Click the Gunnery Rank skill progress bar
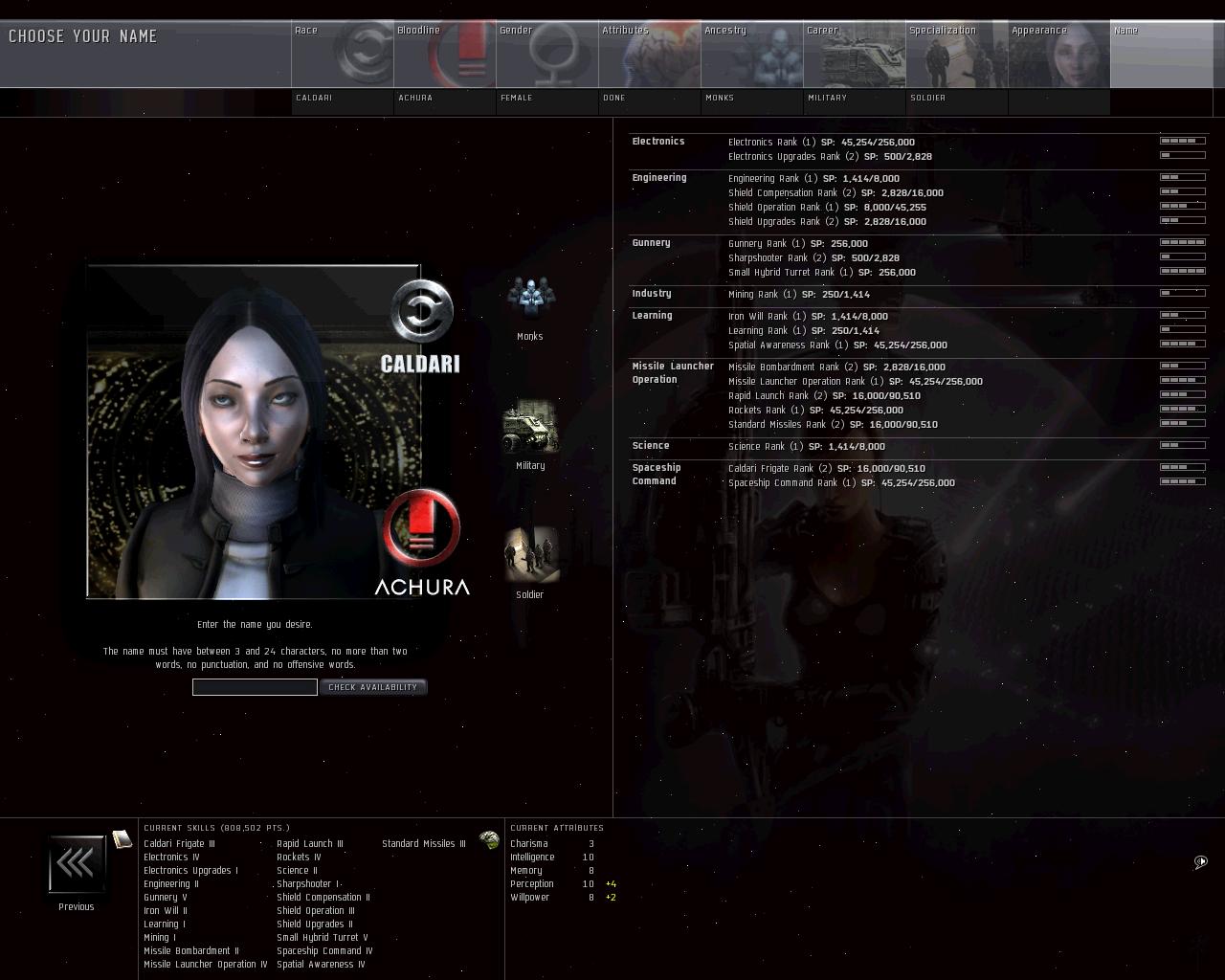Image resolution: width=1225 pixels, height=980 pixels. coord(1183,242)
